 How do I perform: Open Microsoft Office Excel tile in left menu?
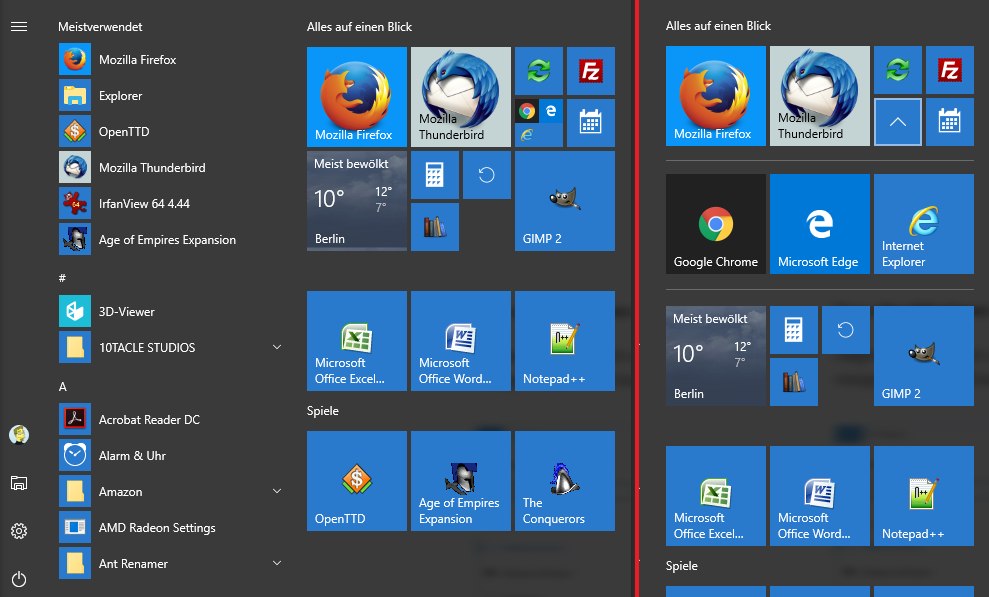(x=356, y=341)
